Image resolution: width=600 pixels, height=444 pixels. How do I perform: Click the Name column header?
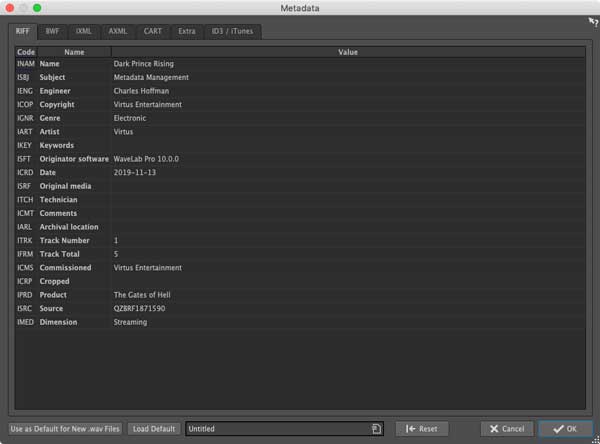(74, 52)
